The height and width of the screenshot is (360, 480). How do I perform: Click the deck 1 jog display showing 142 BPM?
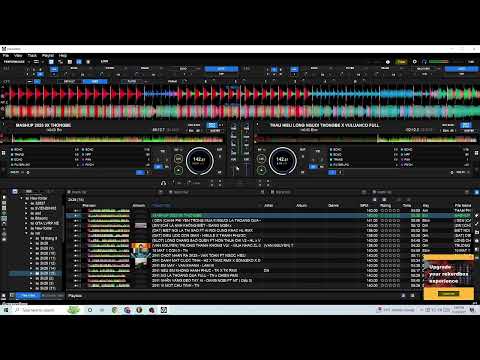point(199,161)
